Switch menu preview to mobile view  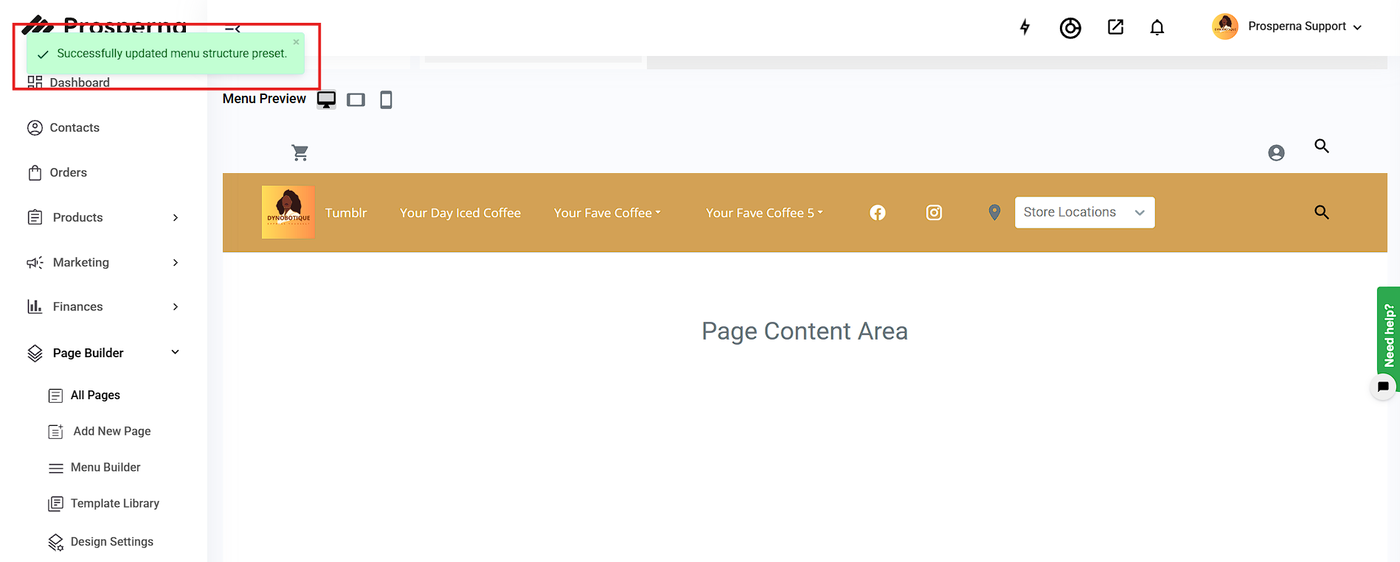[386, 100]
